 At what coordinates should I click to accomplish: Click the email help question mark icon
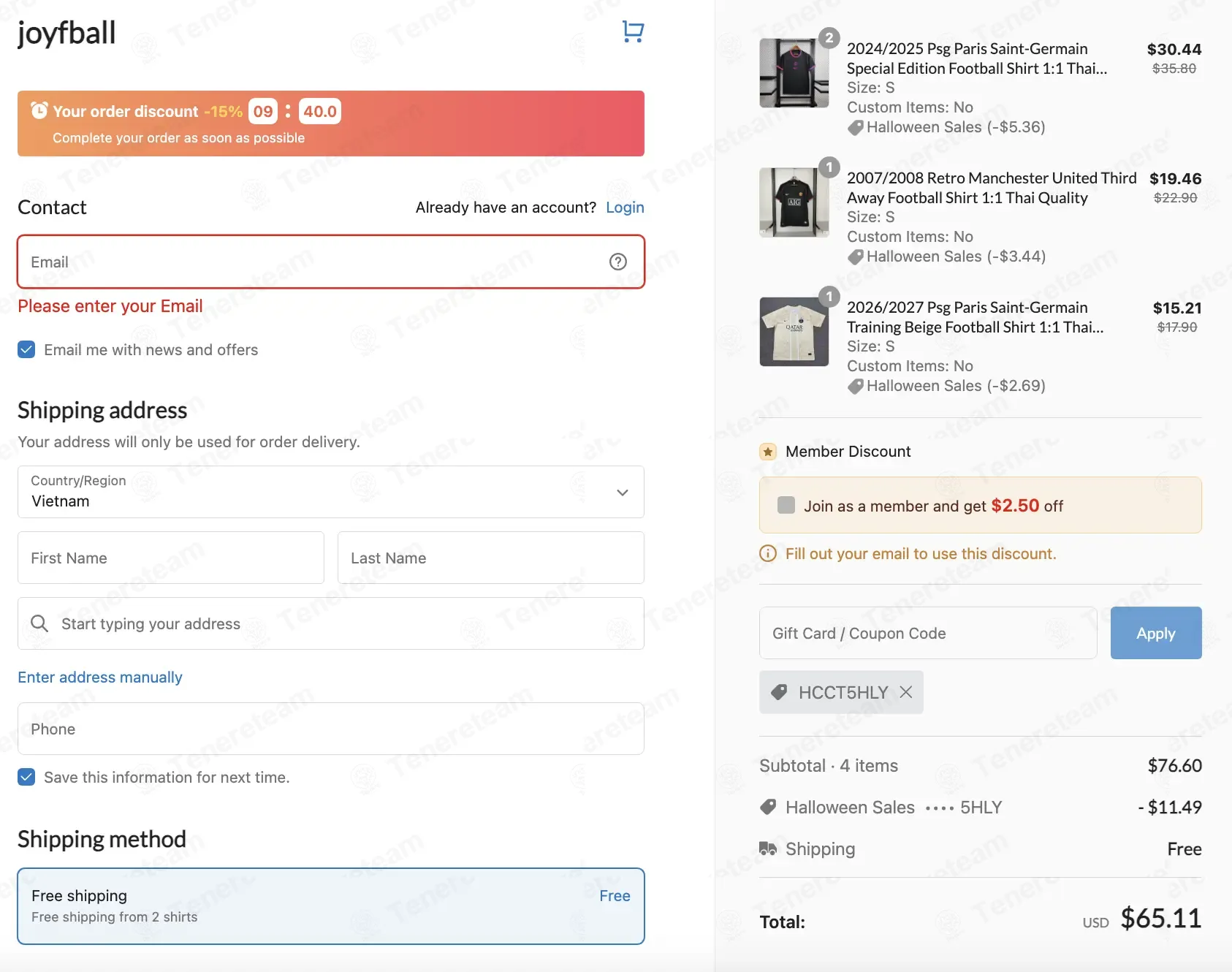click(618, 262)
